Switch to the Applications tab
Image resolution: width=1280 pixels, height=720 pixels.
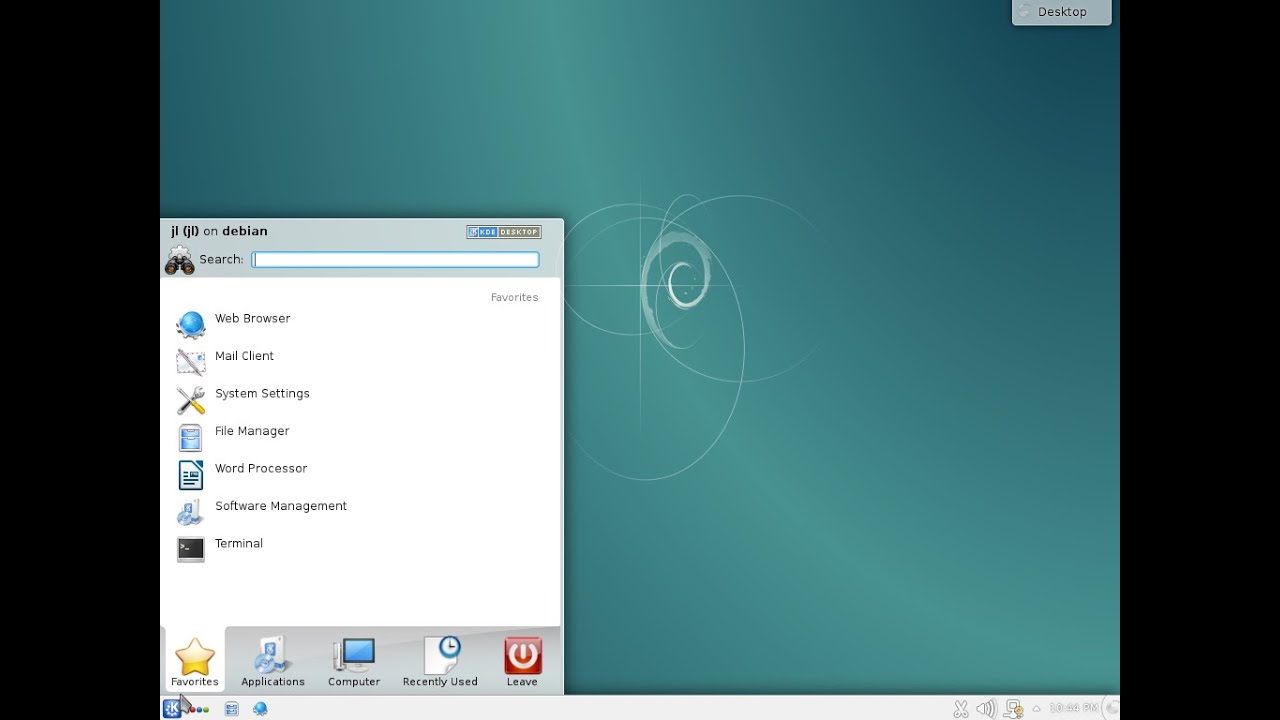272,662
